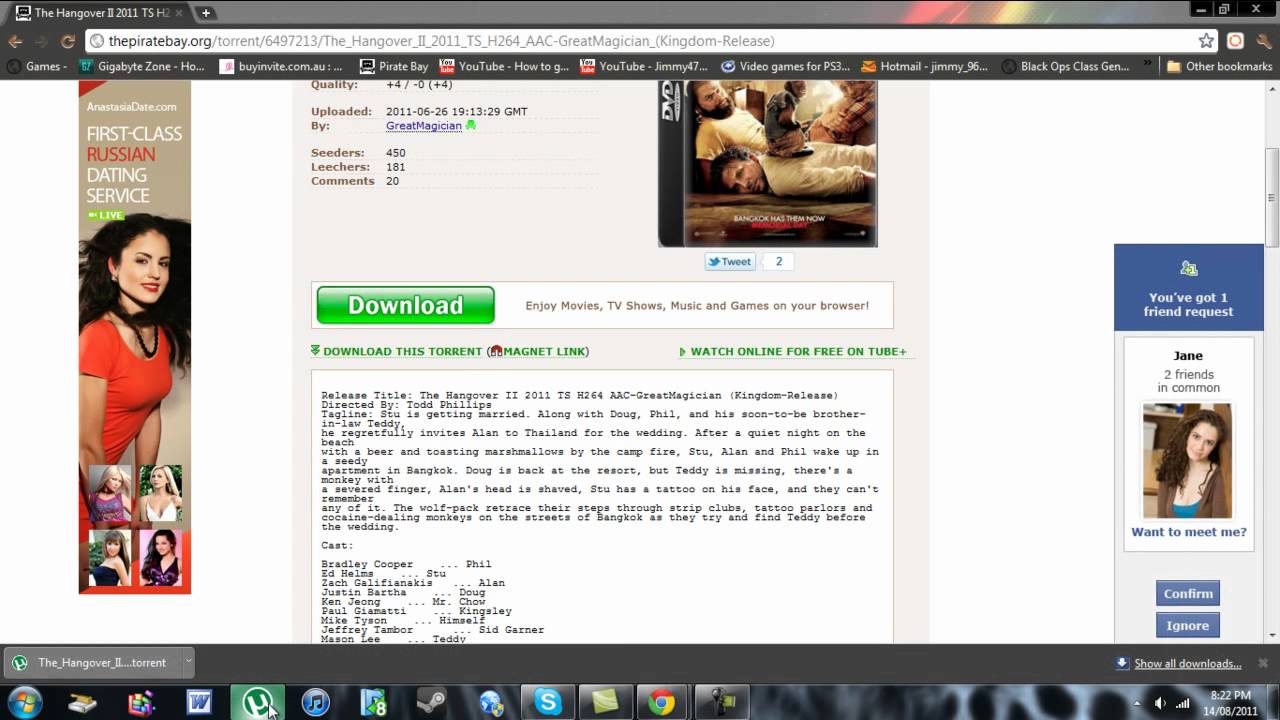Screen dimensions: 1280x720
Task: Open Windows Explorer from taskbar
Action: (82, 703)
